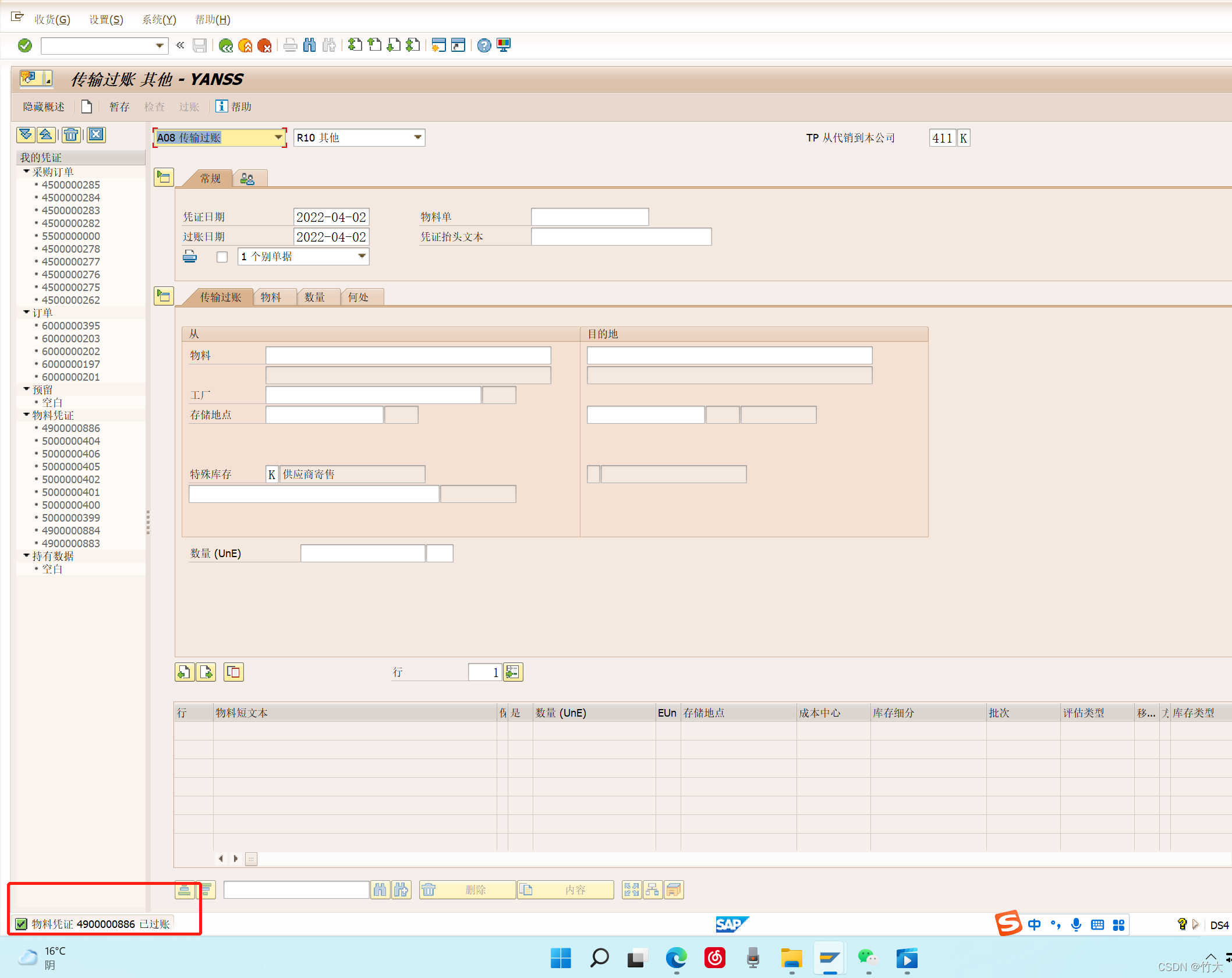Click the Find binoculars icon in toolbar
The height and width of the screenshot is (978, 1232).
(x=310, y=45)
